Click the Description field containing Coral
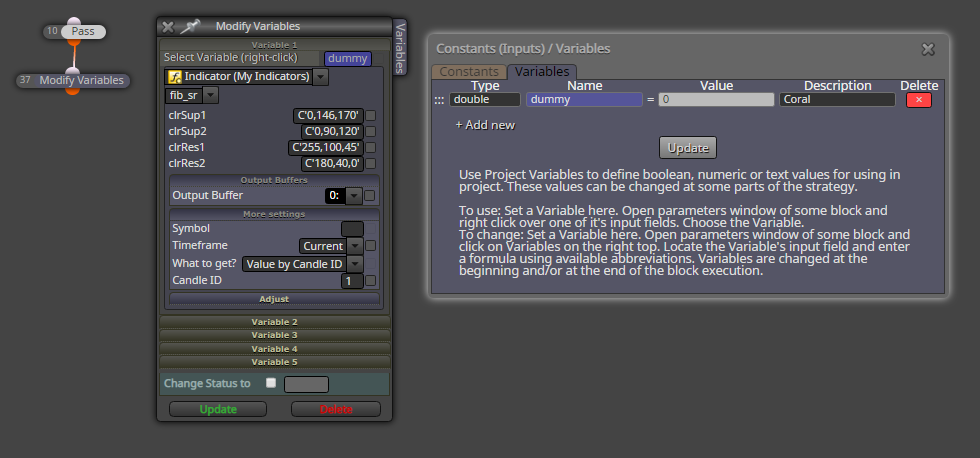The image size is (980, 458). [x=838, y=99]
